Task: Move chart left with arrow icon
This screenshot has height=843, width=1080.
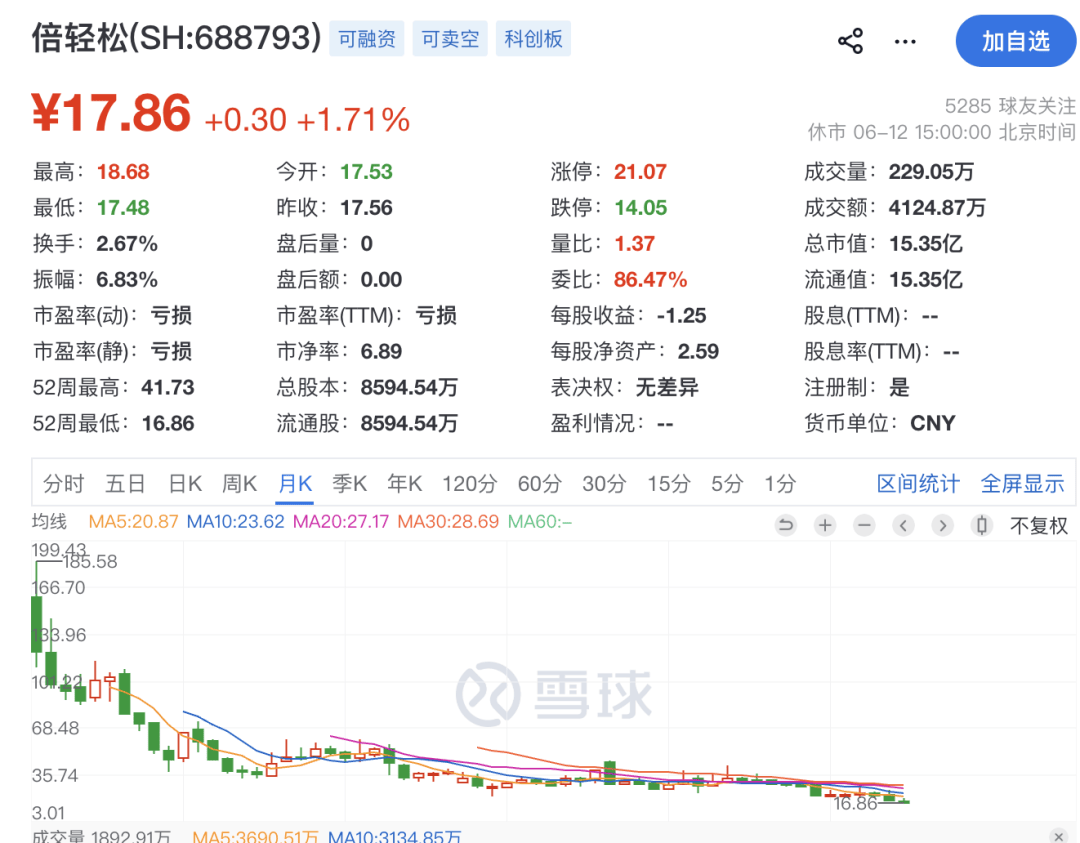Action: click(x=903, y=525)
